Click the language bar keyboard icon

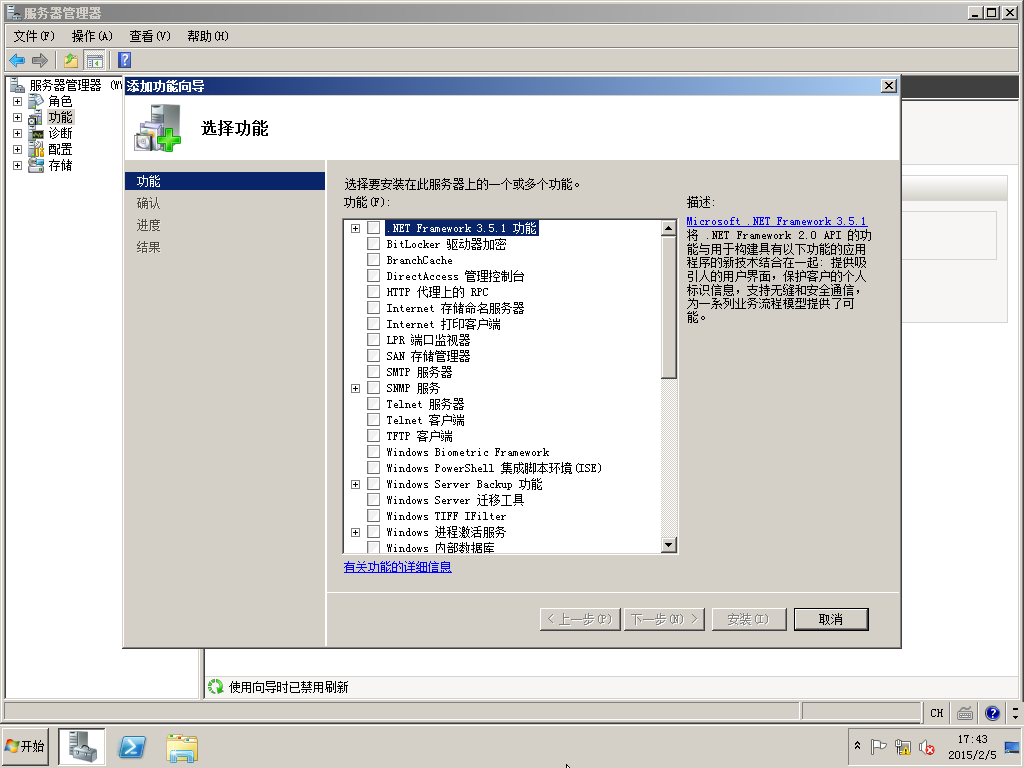(x=965, y=712)
